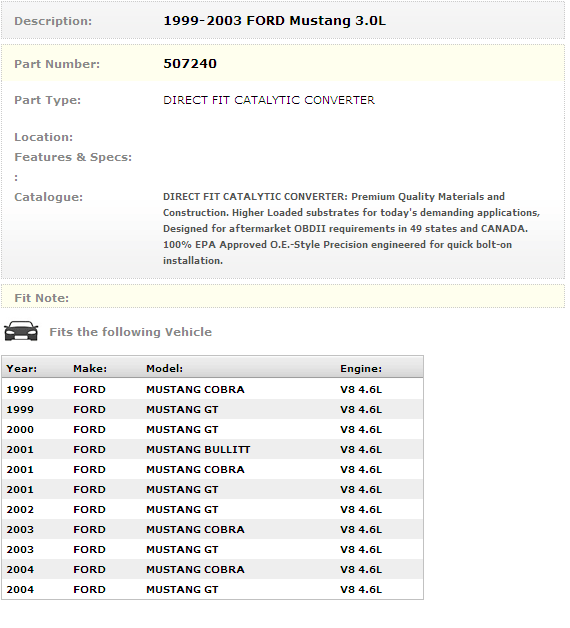The width and height of the screenshot is (570, 628).
Task: Select the 2003 MUSTANG COBRA row
Action: (212, 529)
